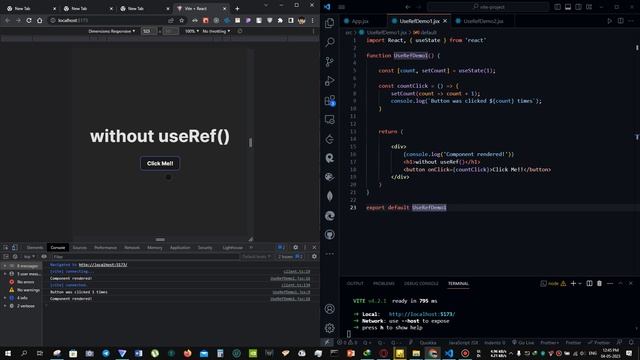Viewport: 640px width, 360px height.
Task: Switch to App.jsx editor tab
Action: [360, 21]
